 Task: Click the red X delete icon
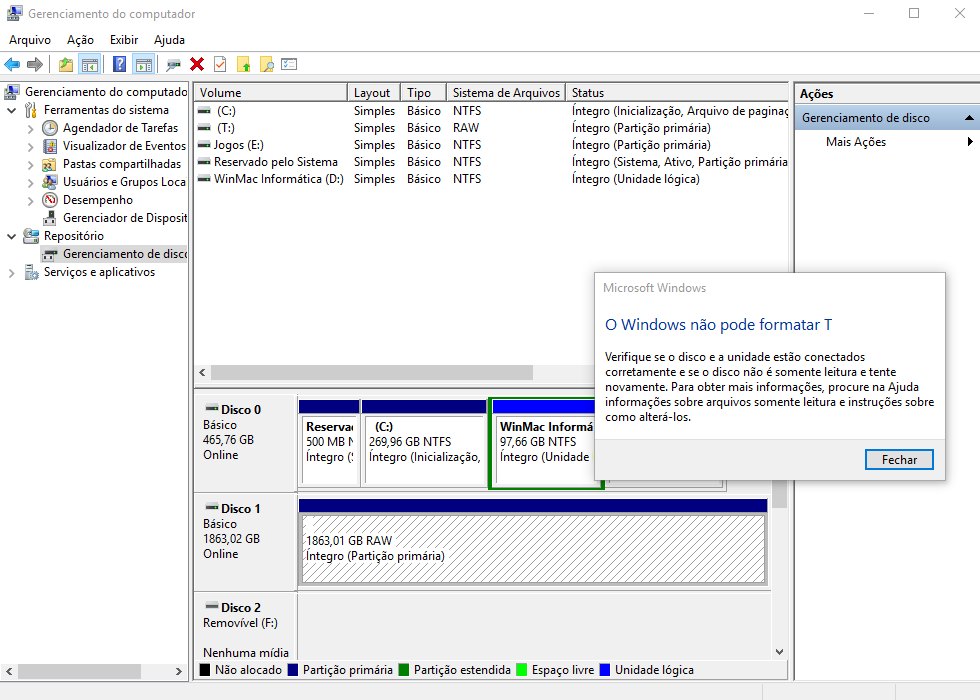point(197,64)
